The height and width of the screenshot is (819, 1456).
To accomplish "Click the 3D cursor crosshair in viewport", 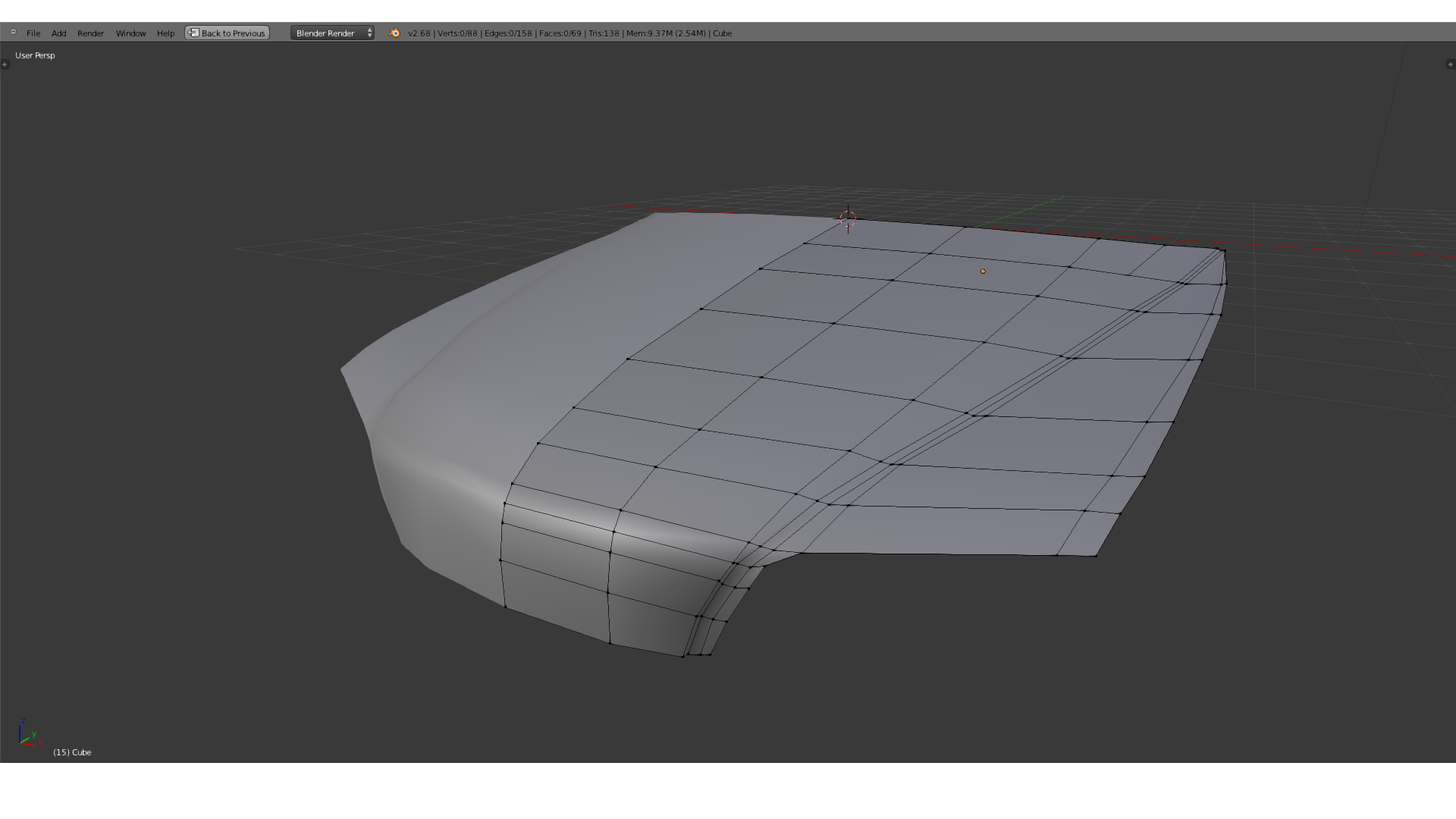I will tap(848, 219).
